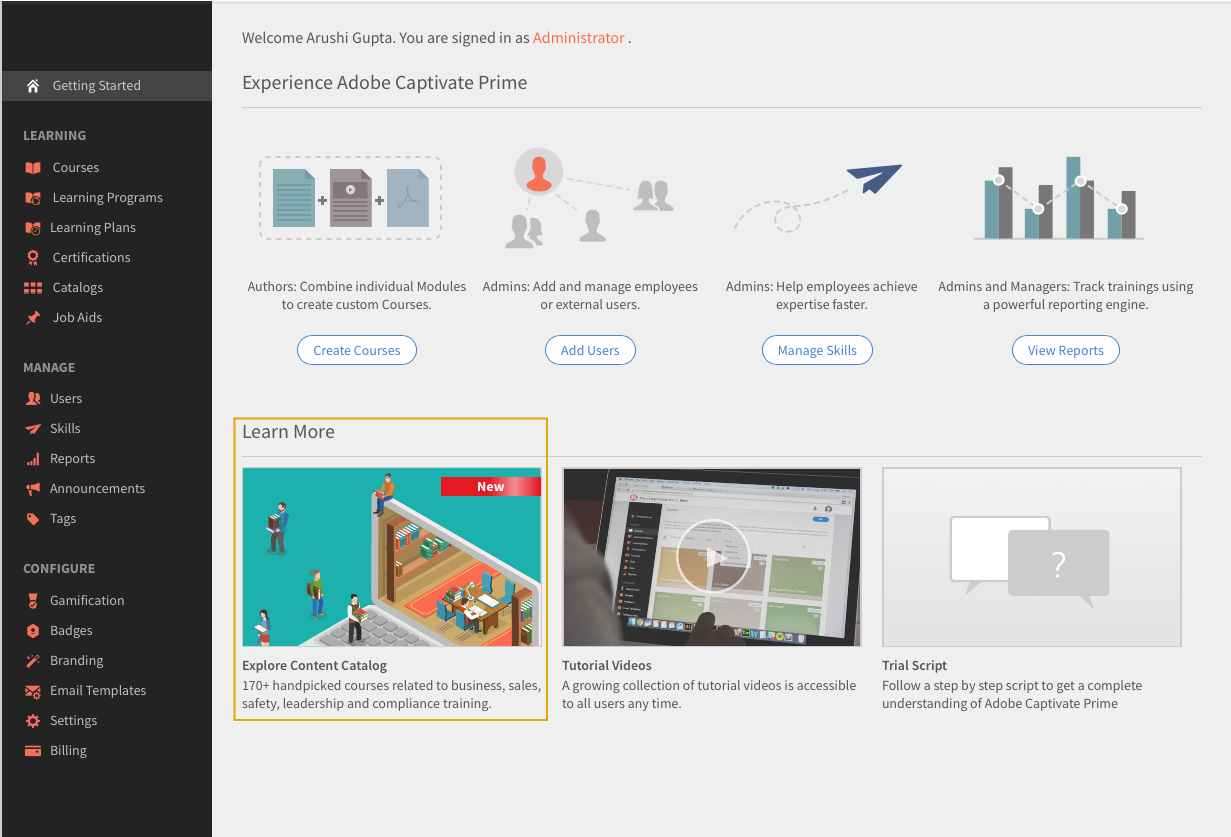Click the red New badge
Viewport: 1231px width, 837px height.
click(491, 487)
